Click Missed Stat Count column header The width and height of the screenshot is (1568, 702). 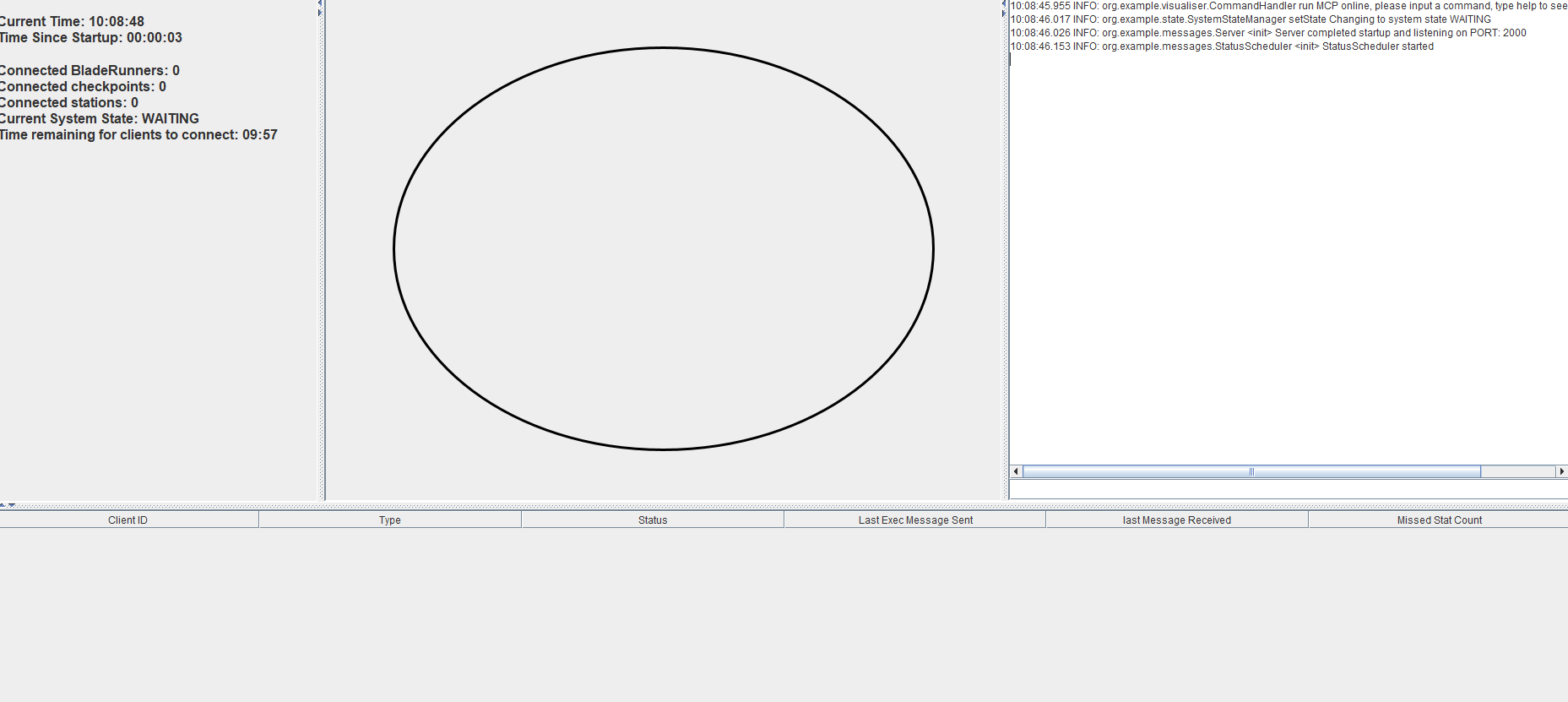click(x=1439, y=520)
